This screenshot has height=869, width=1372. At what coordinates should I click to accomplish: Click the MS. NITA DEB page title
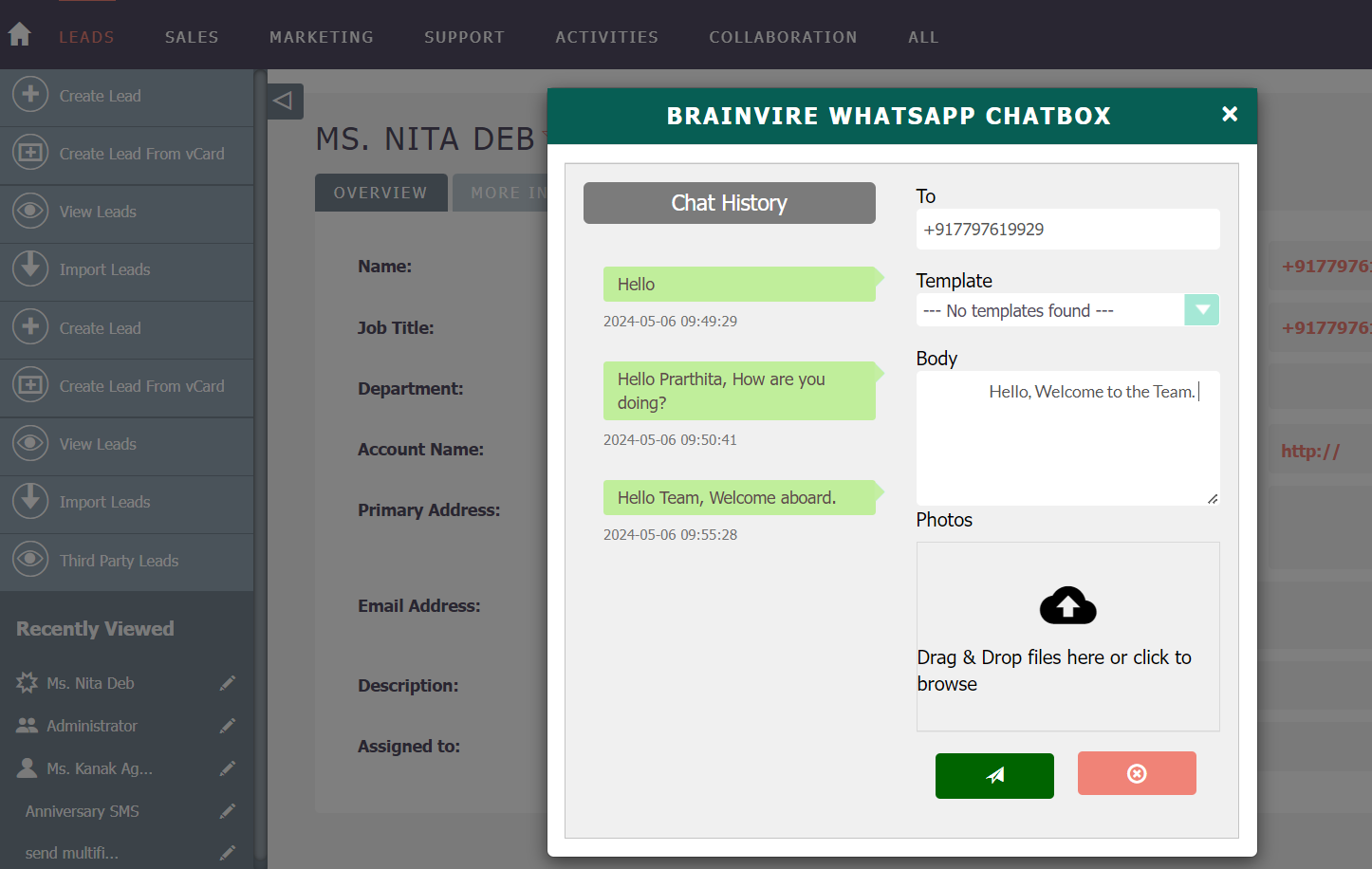tap(426, 139)
